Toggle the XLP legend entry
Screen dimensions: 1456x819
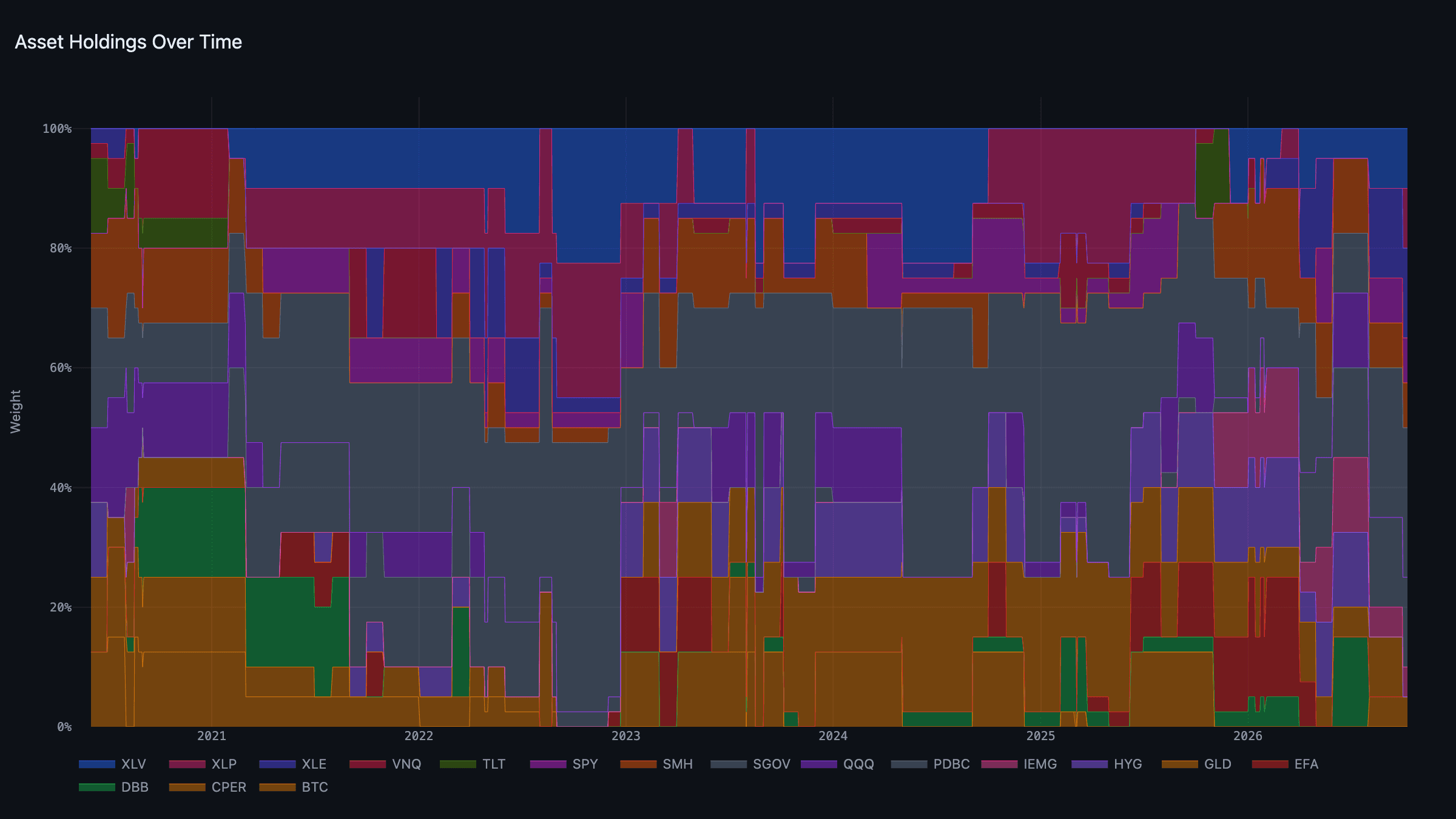[x=203, y=764]
